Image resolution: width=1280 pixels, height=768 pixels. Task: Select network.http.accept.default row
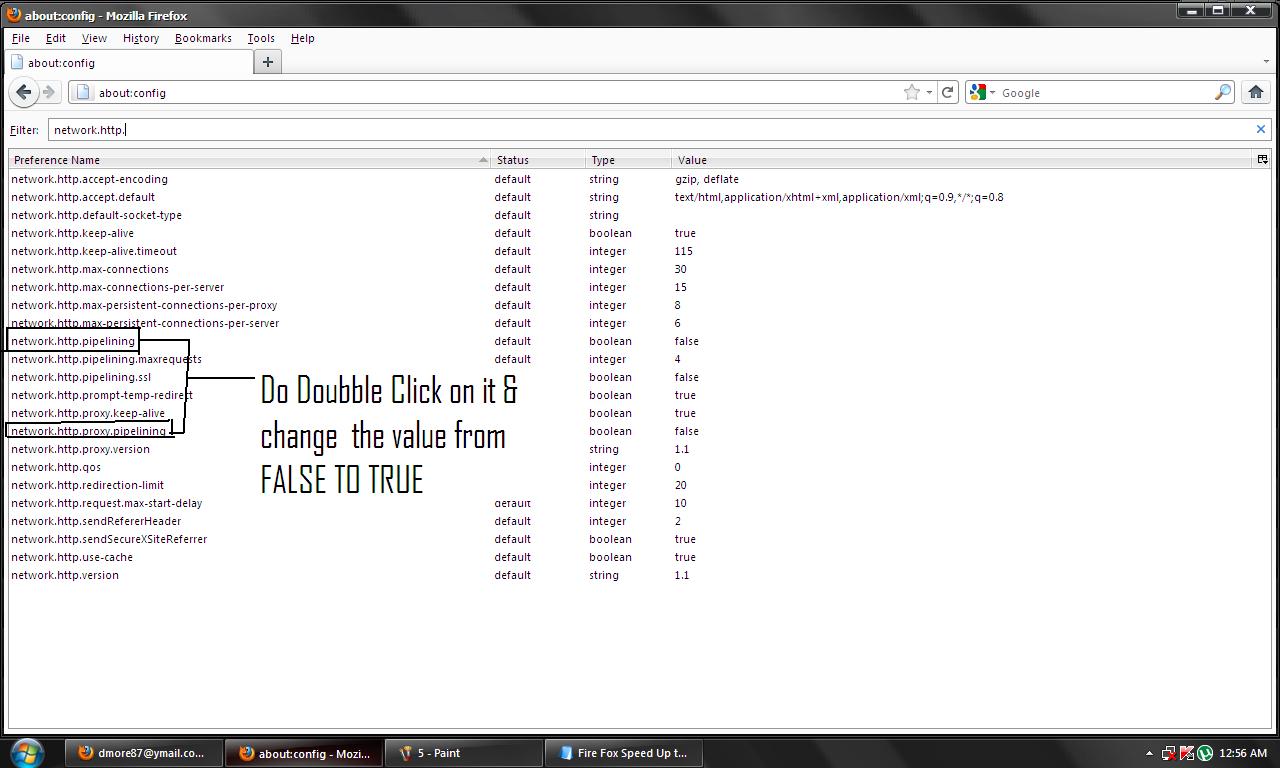pyautogui.click(x=640, y=197)
